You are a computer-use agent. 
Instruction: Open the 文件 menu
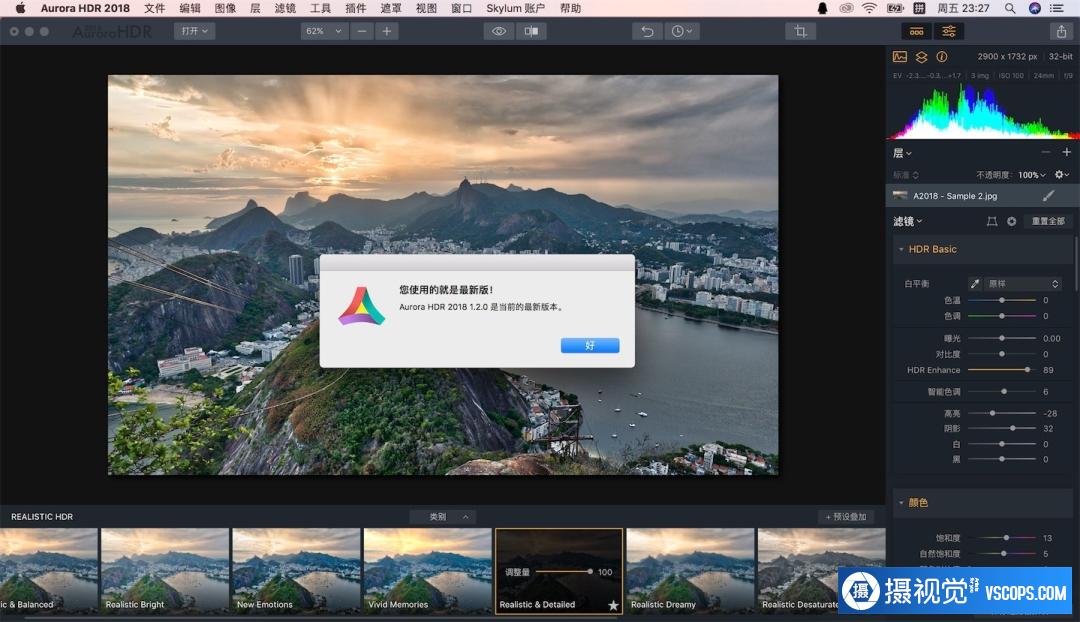(x=155, y=8)
